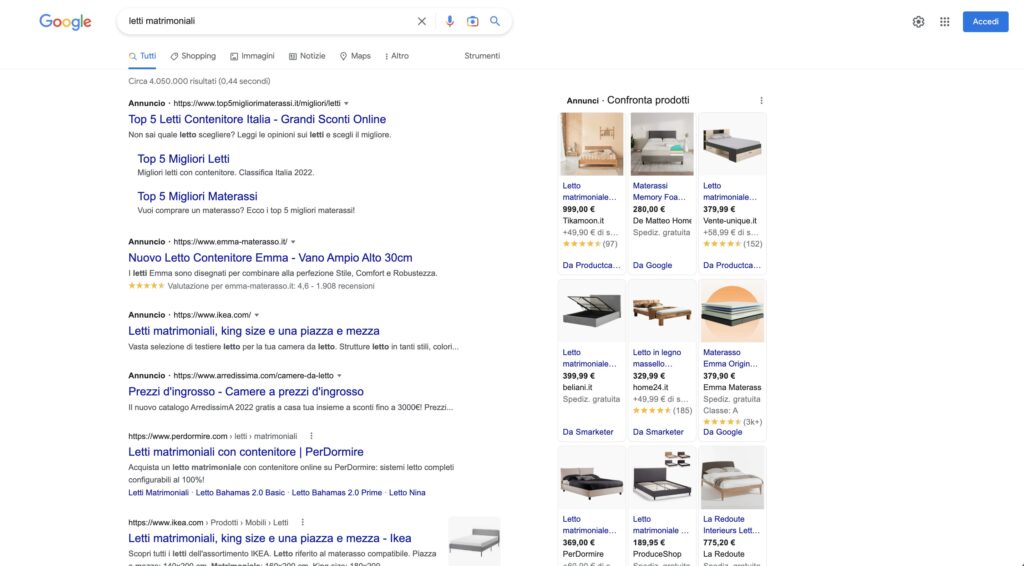Open the Strumenti tools menu
The height and width of the screenshot is (566, 1024).
point(482,56)
